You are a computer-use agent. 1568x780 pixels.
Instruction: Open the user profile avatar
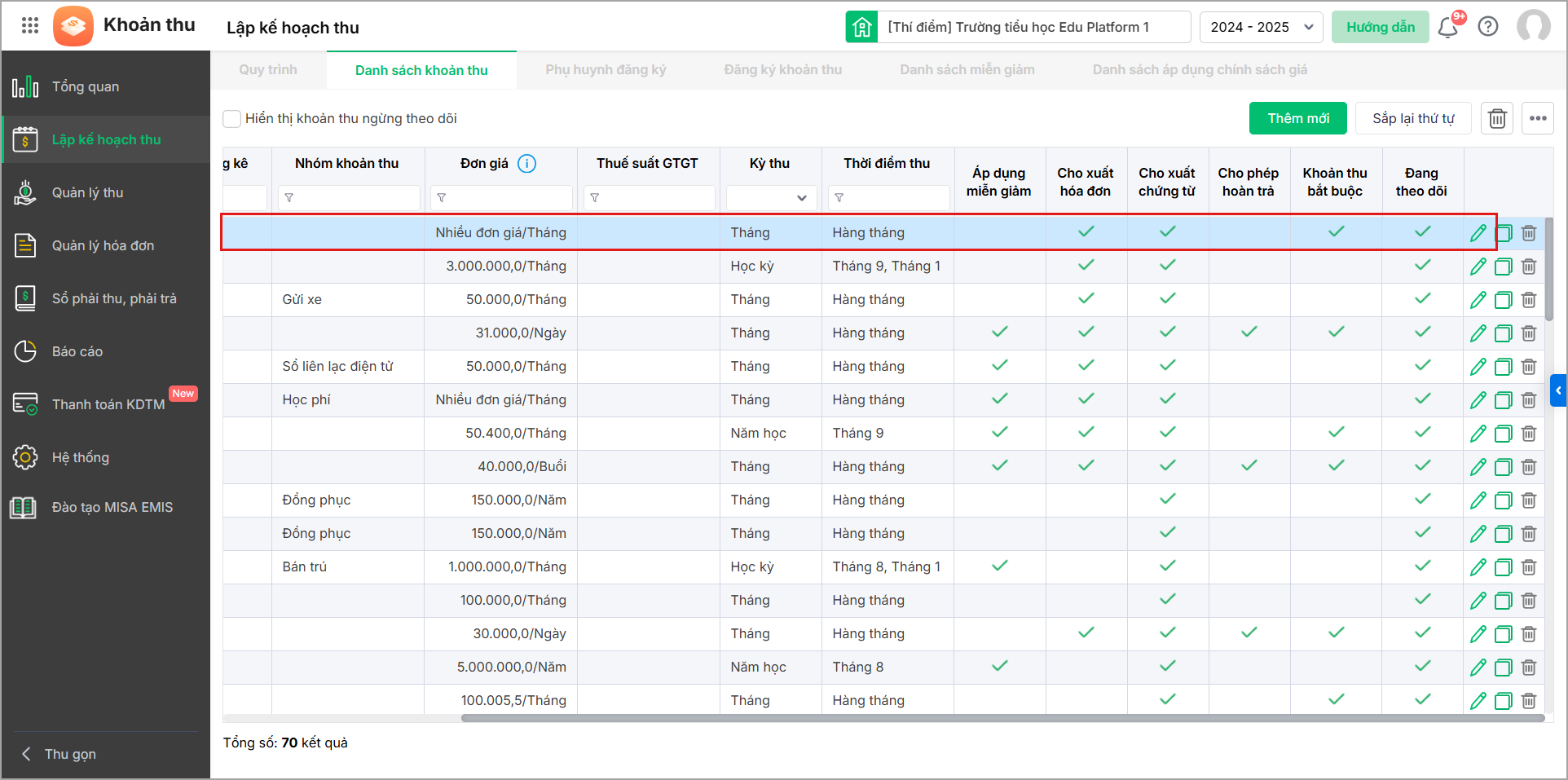click(1533, 27)
